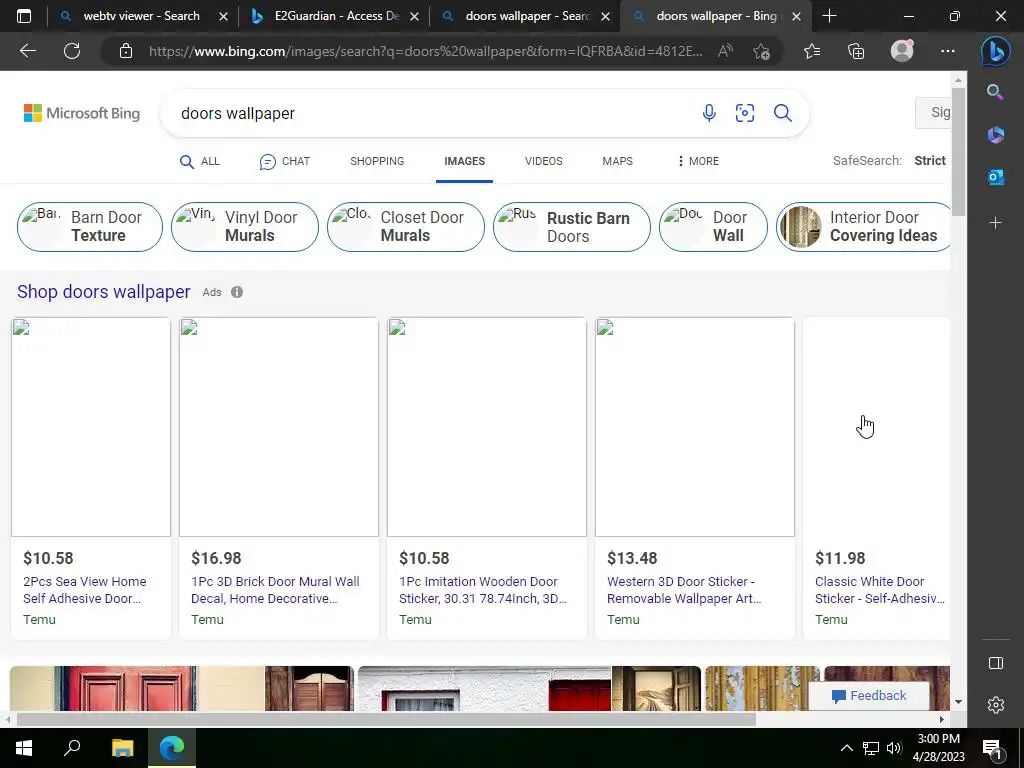Switch to E2Guardian Access Denied tab

point(336,16)
